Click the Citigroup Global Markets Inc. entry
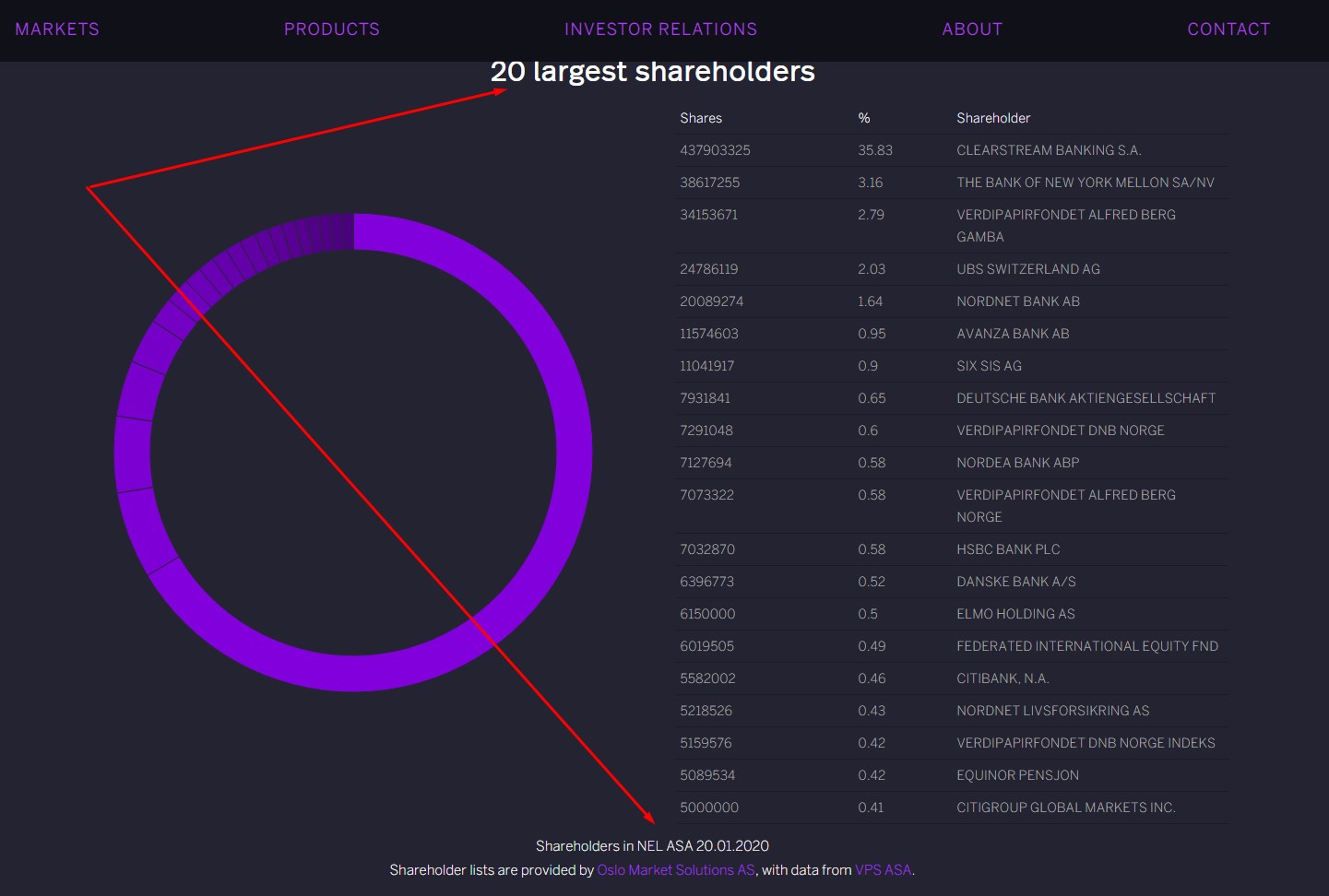This screenshot has height=896, width=1329. pyautogui.click(x=1065, y=808)
